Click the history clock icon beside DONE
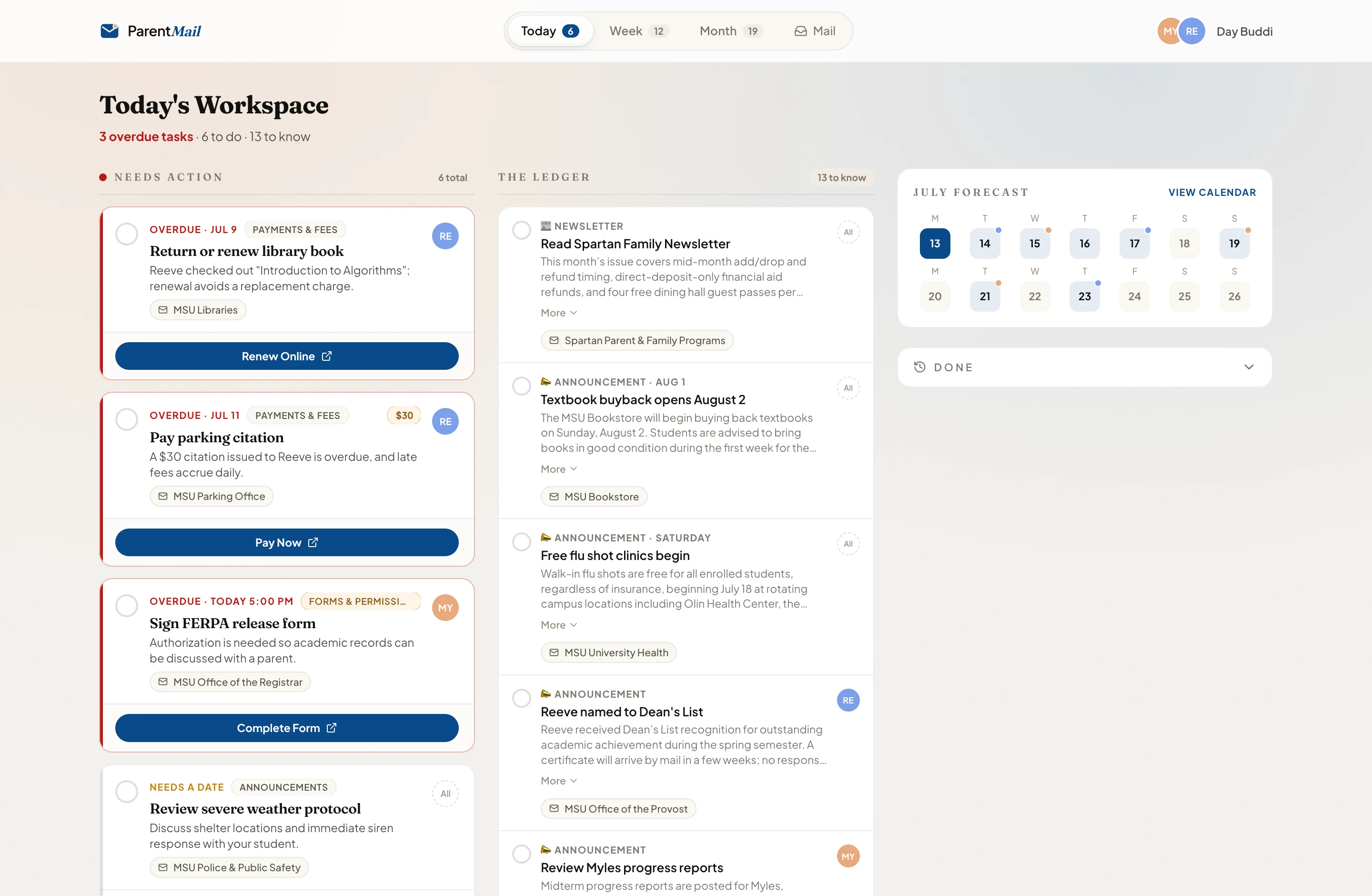 [919, 367]
